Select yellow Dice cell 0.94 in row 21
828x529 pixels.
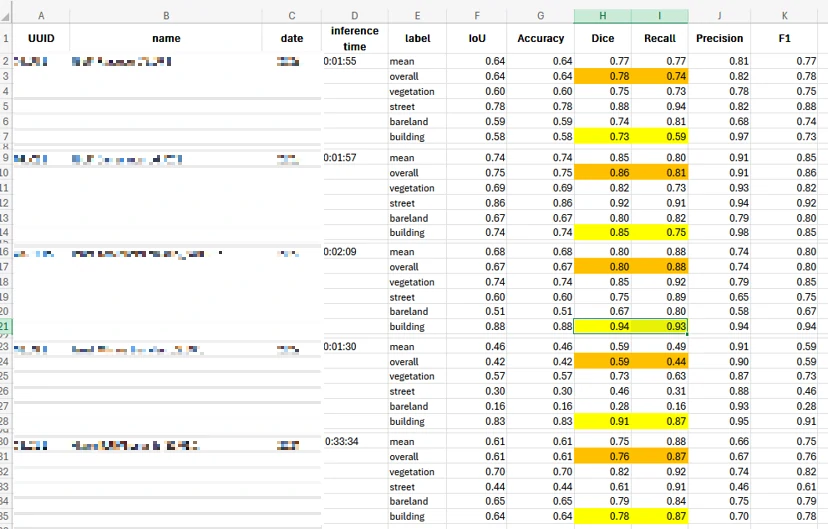pos(603,326)
